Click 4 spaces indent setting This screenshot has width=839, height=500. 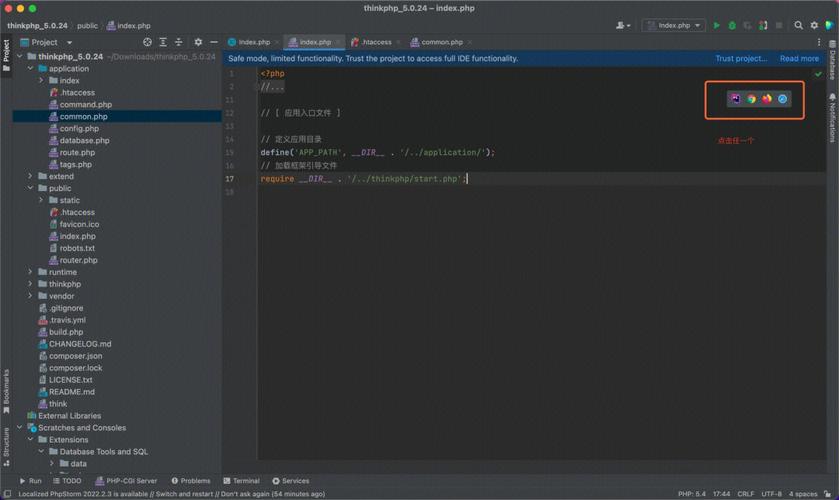803,494
